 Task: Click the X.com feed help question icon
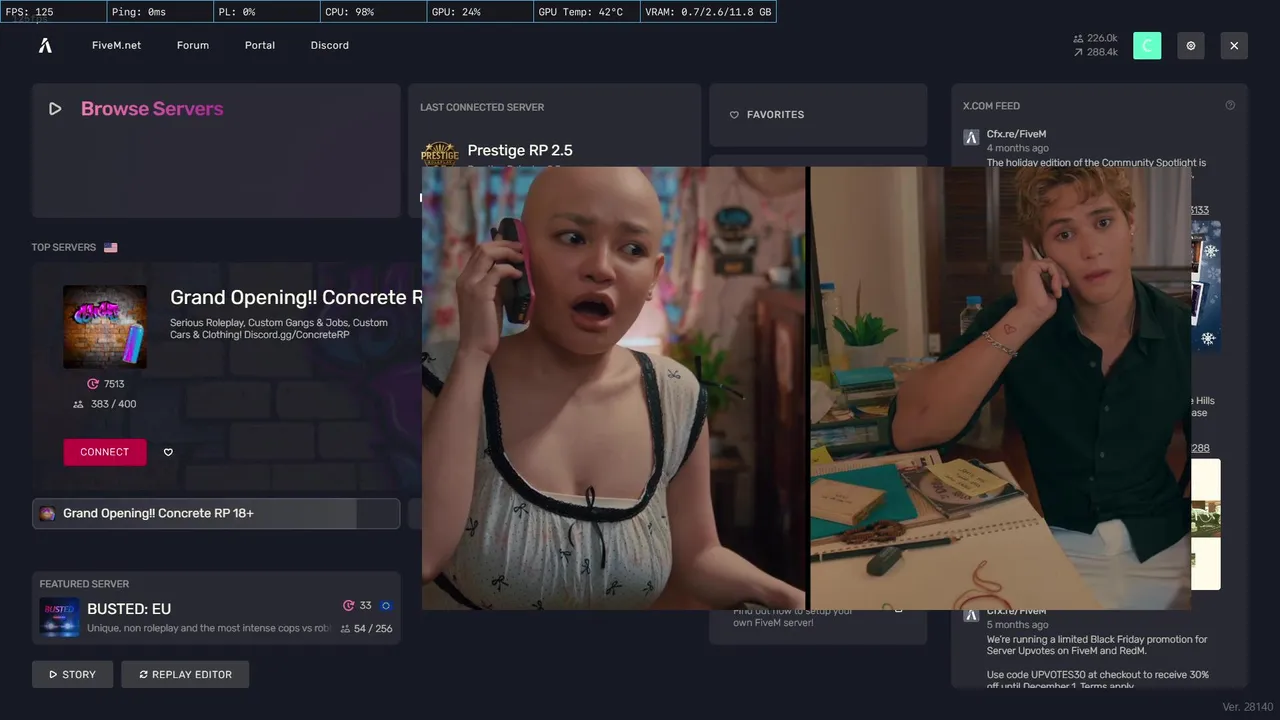point(1230,105)
